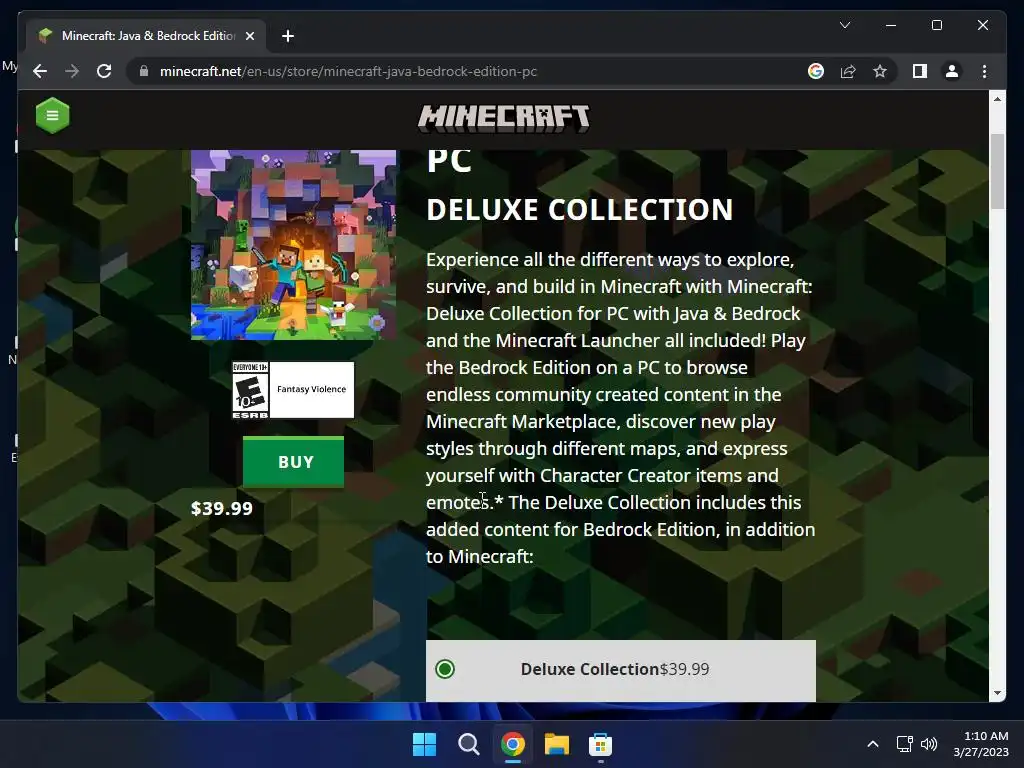
Task: Open Google icon in address bar
Action: (x=816, y=71)
